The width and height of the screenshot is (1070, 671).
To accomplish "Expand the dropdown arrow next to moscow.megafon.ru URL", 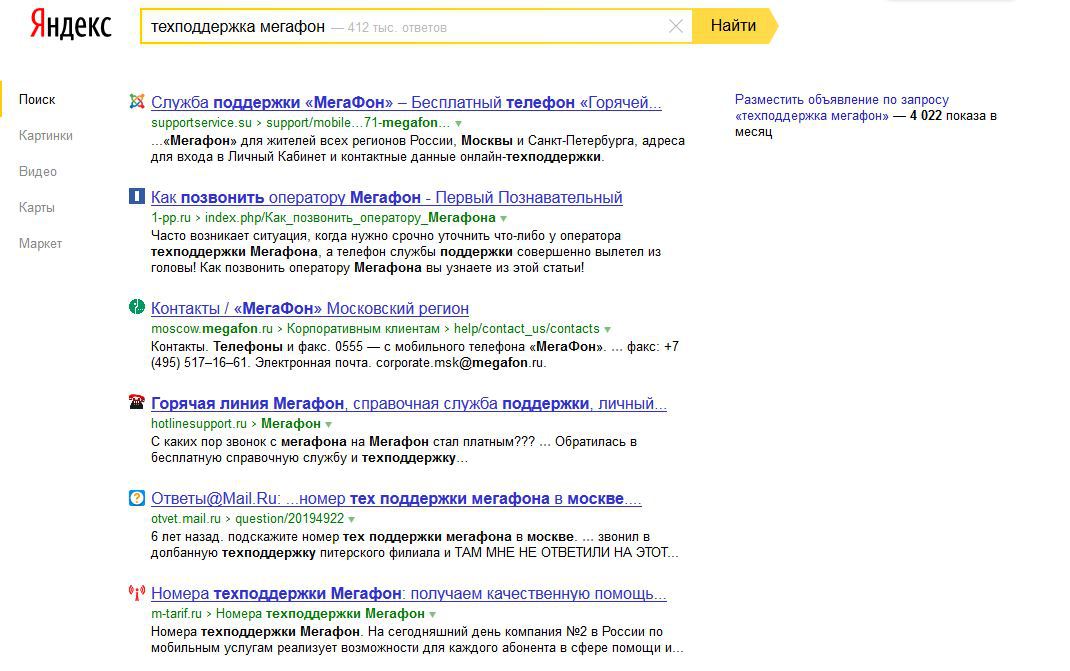I will (x=607, y=329).
